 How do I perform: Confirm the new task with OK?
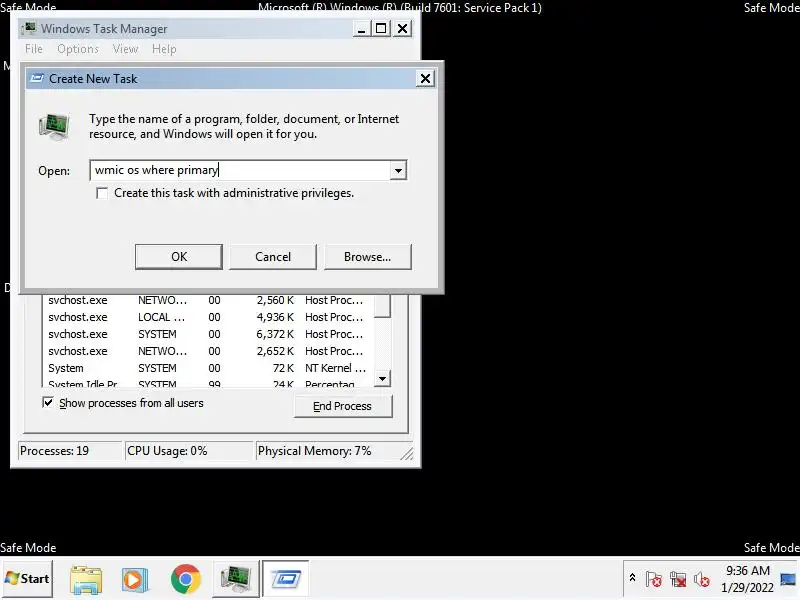(179, 257)
